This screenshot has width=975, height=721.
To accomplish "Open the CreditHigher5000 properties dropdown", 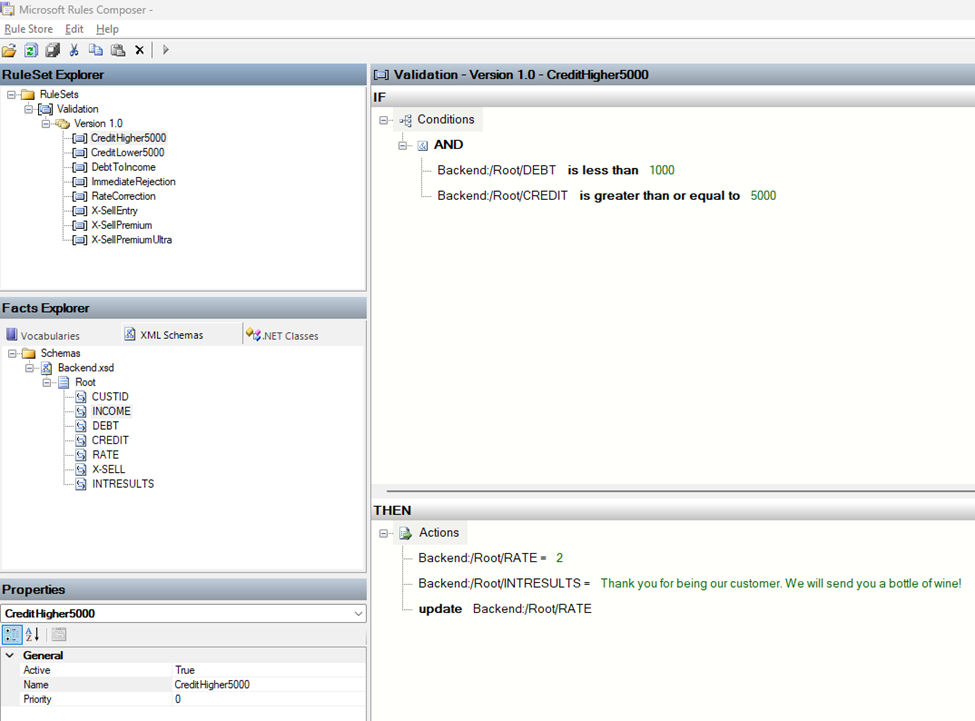I will click(359, 613).
